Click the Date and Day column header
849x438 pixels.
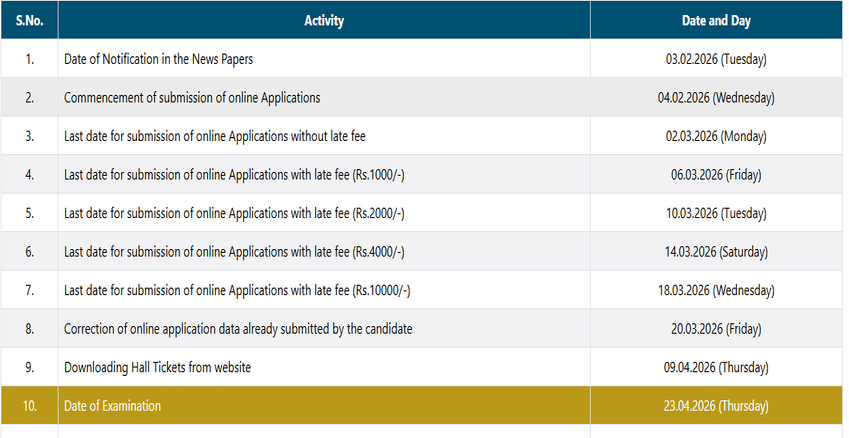pos(715,20)
